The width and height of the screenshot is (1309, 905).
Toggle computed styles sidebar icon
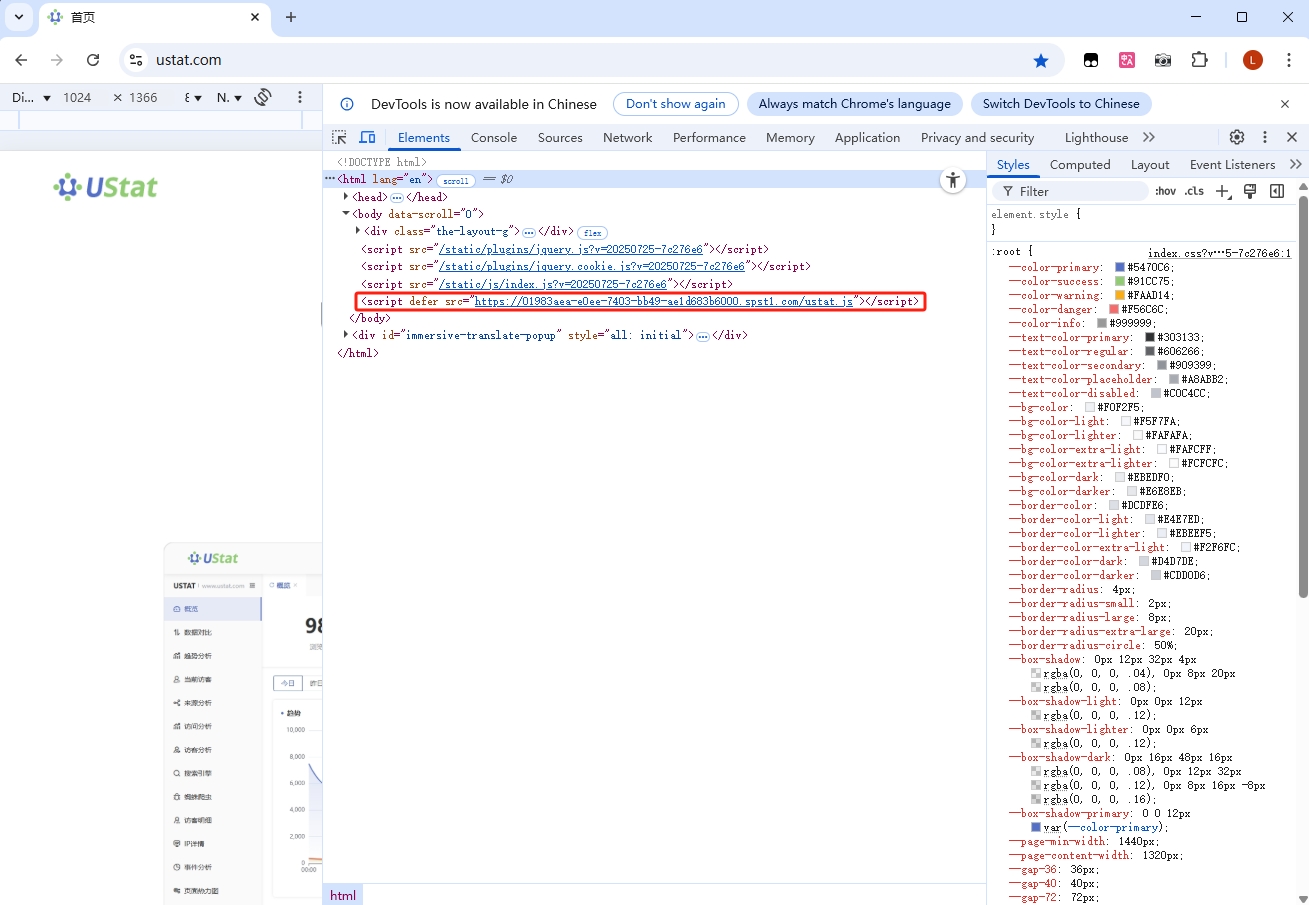click(1277, 191)
